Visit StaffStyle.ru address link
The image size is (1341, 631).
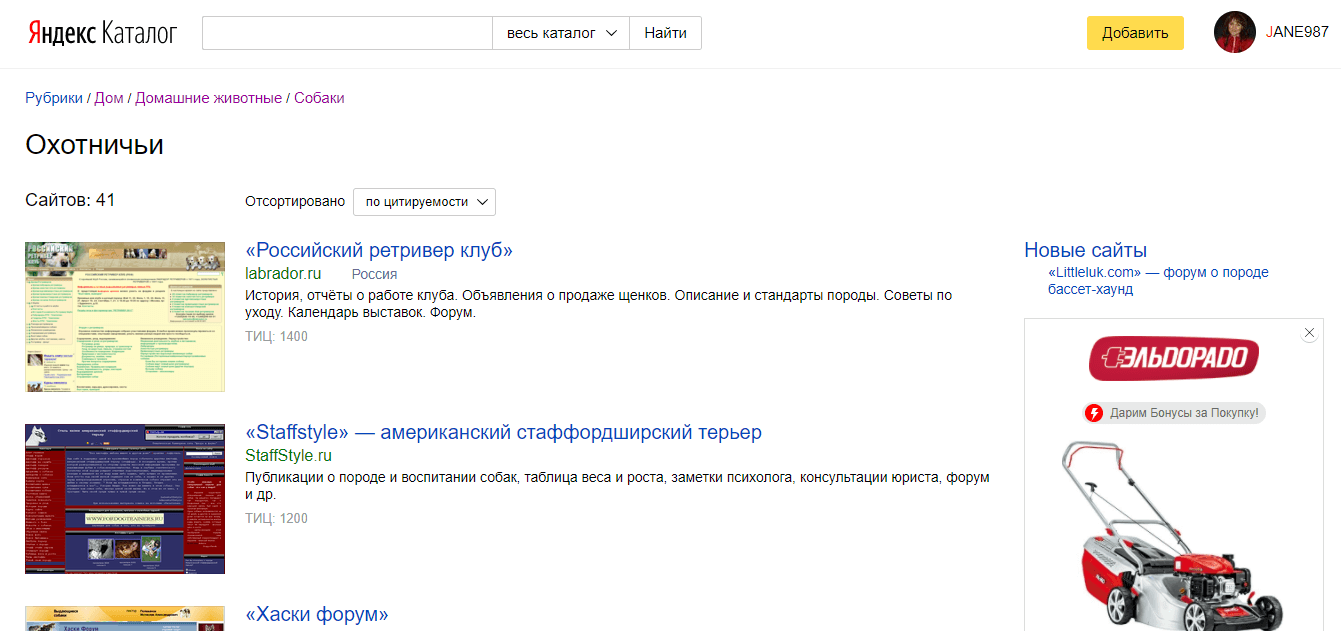click(x=288, y=455)
